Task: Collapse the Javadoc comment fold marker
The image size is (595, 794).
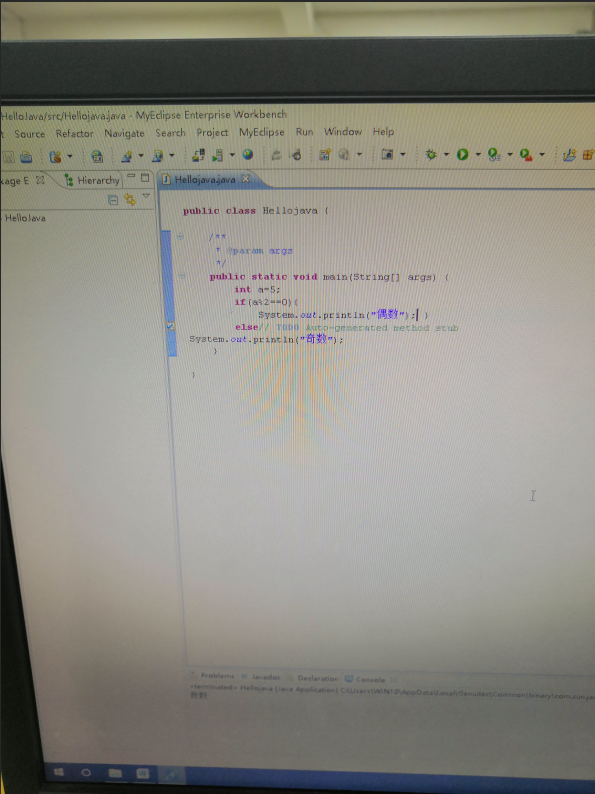Action: (x=180, y=236)
